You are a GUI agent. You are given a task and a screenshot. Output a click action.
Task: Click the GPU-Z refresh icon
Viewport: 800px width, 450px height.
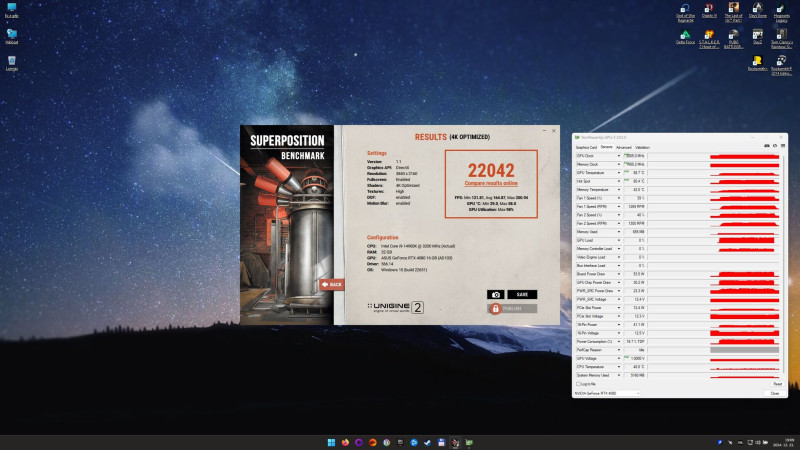(774, 146)
